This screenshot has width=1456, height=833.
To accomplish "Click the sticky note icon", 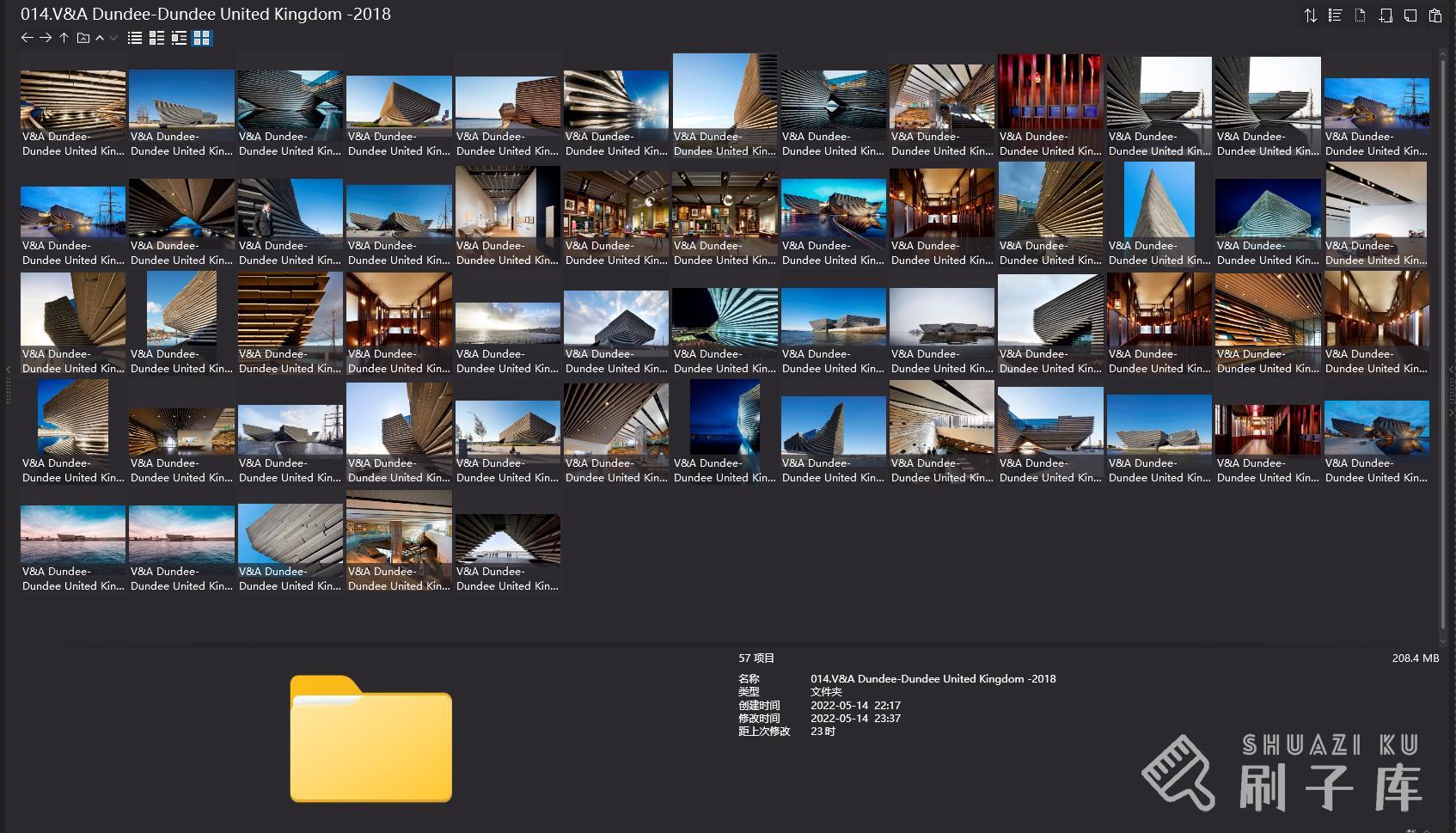I will click(x=1410, y=15).
